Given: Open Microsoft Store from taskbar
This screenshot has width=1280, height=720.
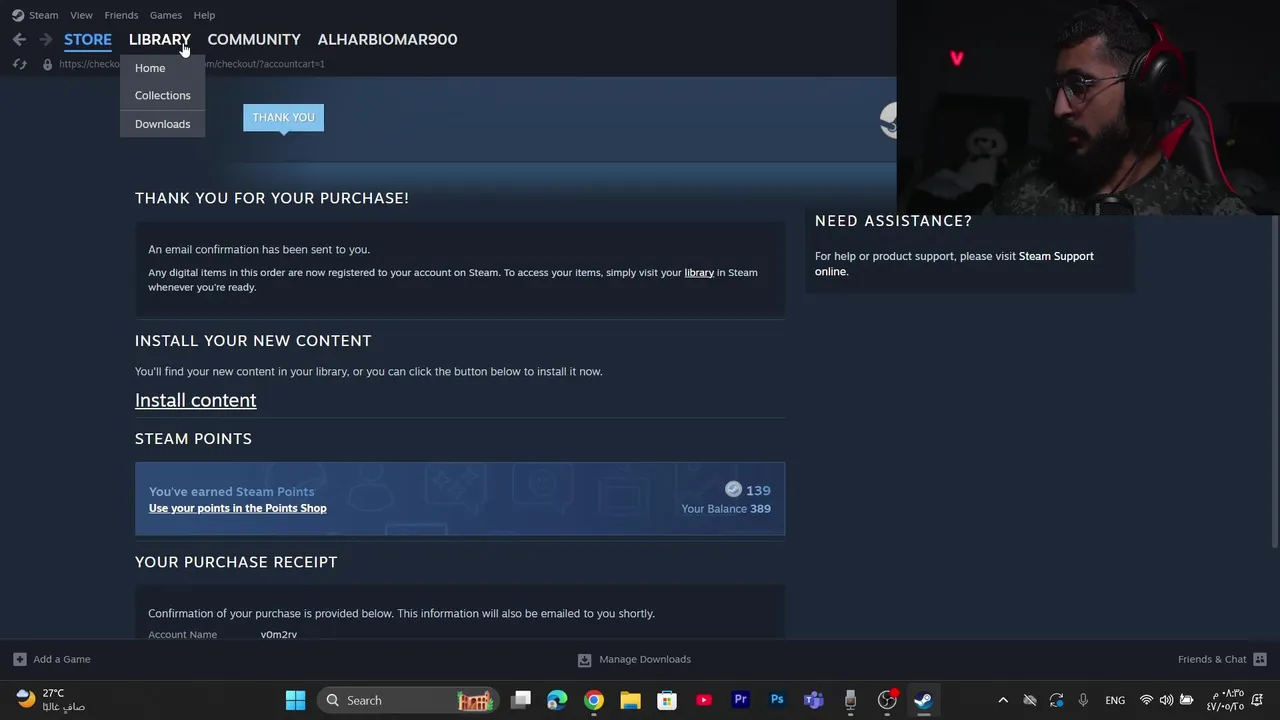Looking at the screenshot, I should click(667, 700).
